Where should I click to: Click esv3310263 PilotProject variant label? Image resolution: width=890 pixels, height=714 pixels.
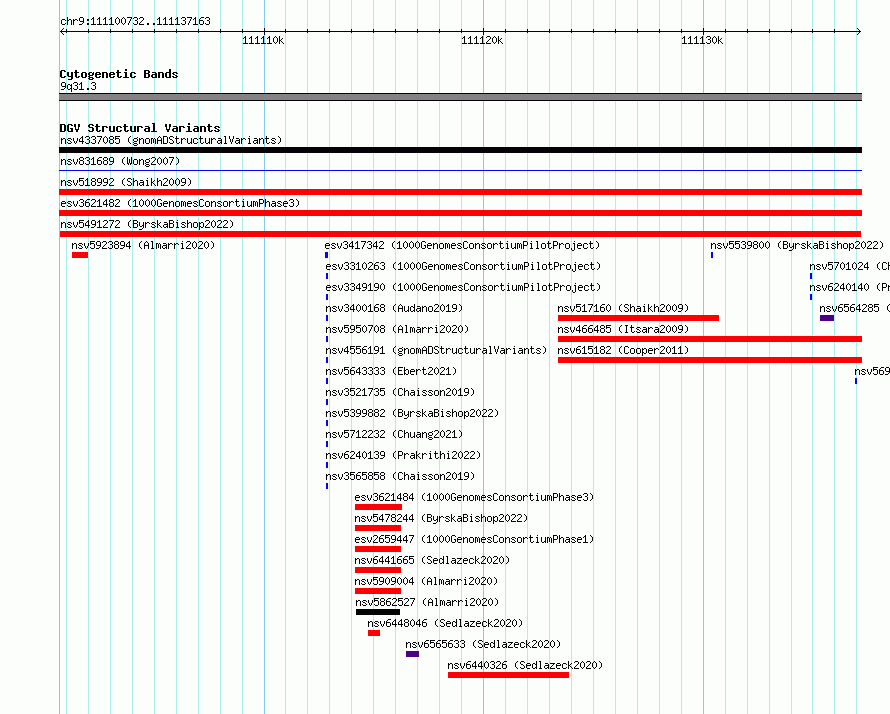(463, 266)
